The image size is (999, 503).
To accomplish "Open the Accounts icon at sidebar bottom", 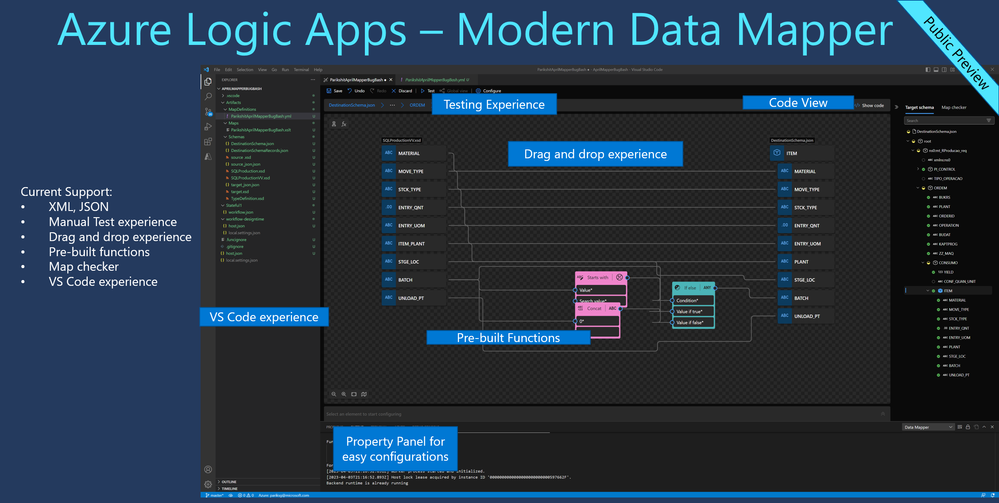I will (x=208, y=469).
